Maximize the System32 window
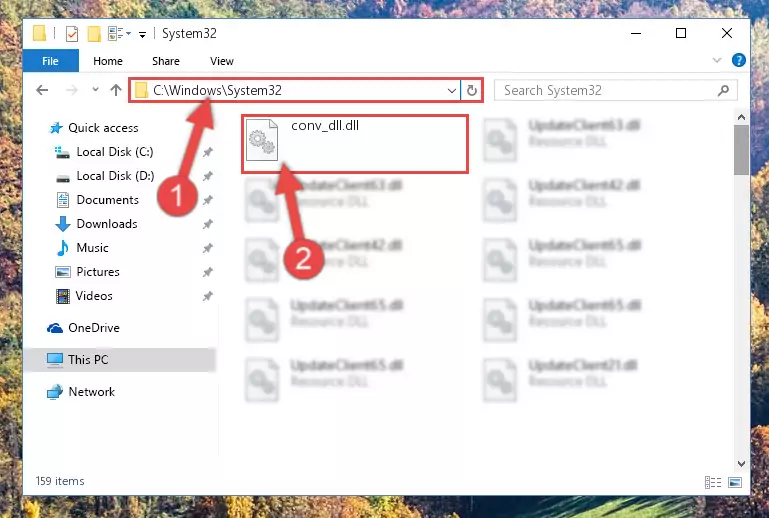The image size is (769, 518). pyautogui.click(x=681, y=33)
